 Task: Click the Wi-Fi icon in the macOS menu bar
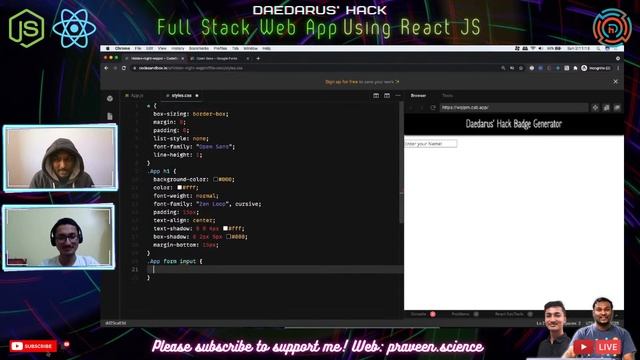click(x=533, y=48)
